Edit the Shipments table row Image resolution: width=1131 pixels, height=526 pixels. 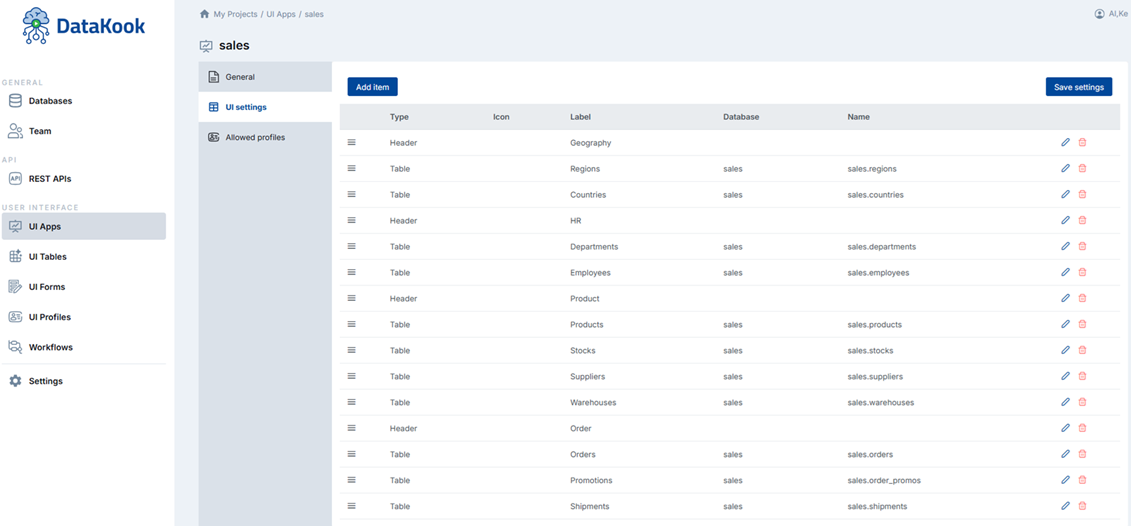tap(1065, 506)
